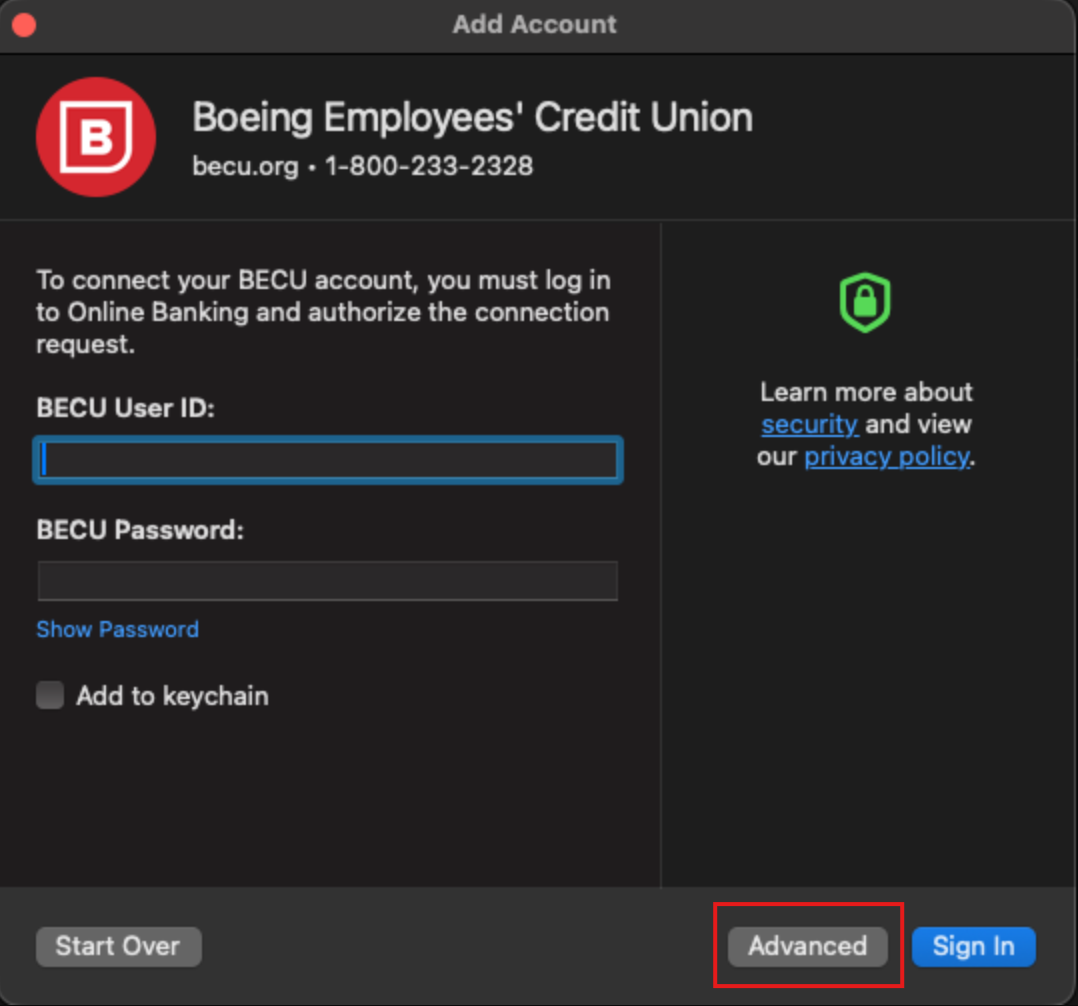Open the privacy policy link
The image size is (1078, 1006).
tap(887, 457)
